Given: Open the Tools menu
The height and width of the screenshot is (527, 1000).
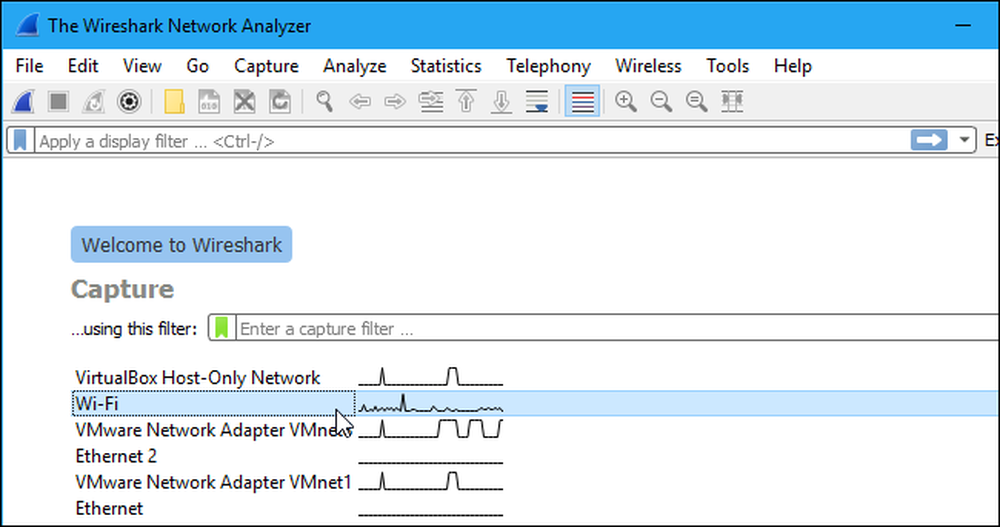Looking at the screenshot, I should pos(728,66).
